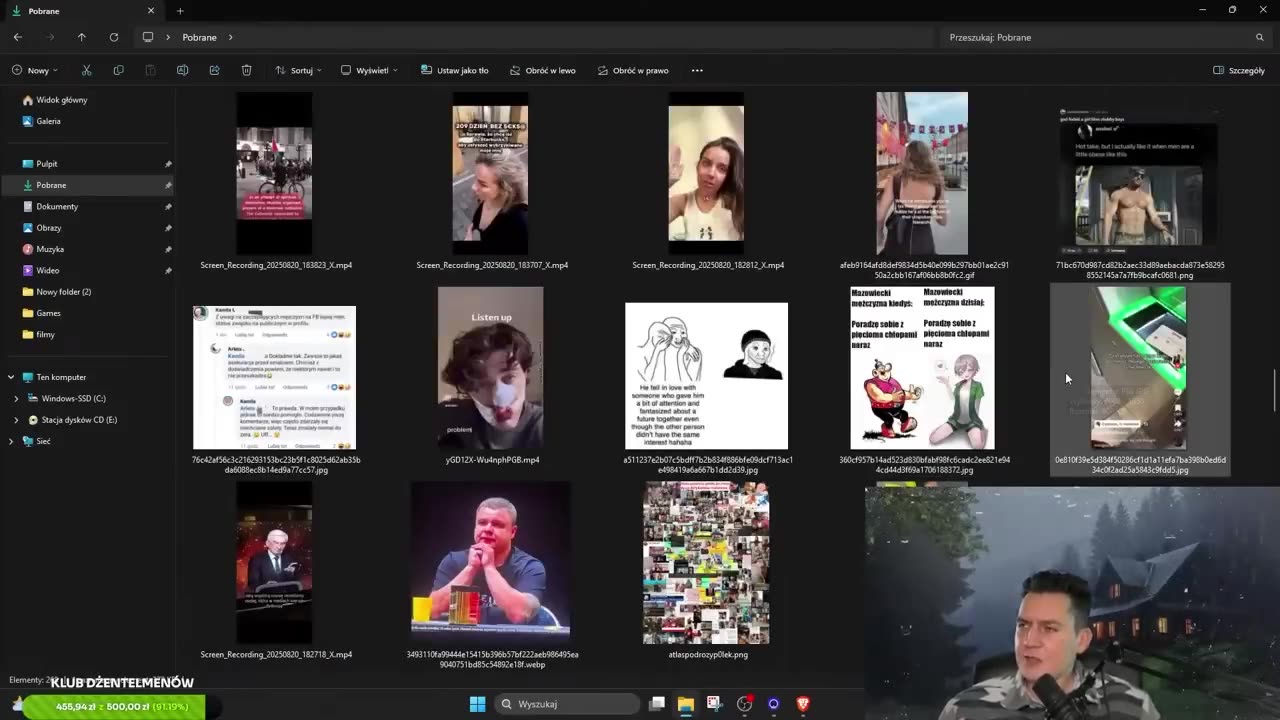
Task: Open Brave browser from the taskbar
Action: pos(802,704)
